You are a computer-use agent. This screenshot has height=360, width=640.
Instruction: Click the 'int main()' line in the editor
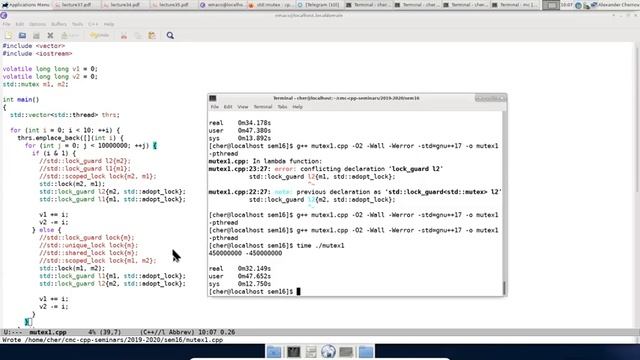tap(21, 100)
